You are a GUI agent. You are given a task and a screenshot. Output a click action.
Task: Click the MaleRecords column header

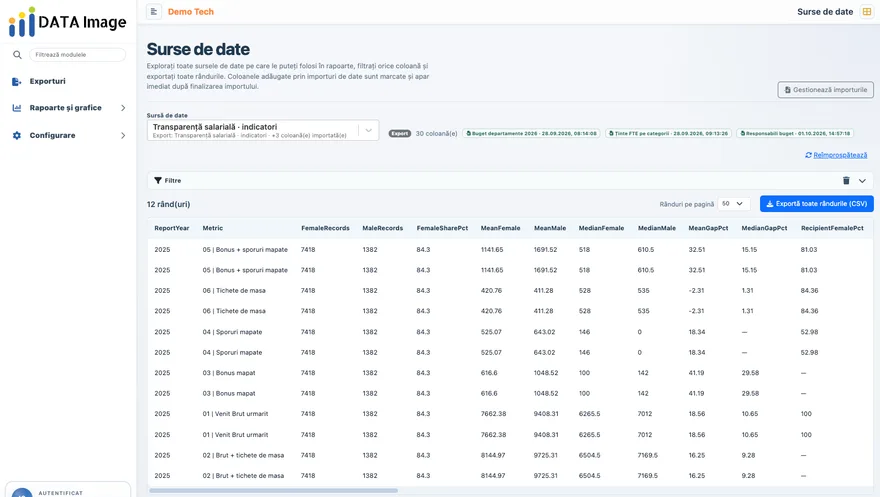point(383,228)
